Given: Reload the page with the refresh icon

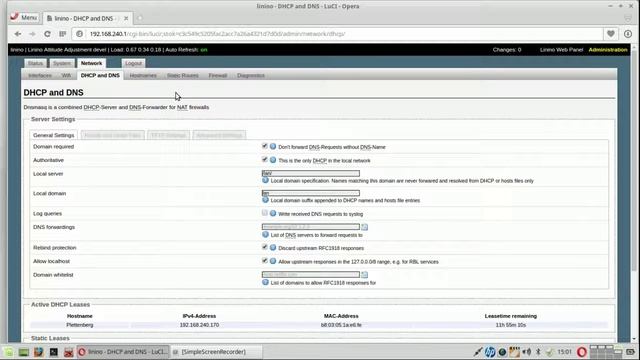Looking at the screenshot, I should (47, 34).
